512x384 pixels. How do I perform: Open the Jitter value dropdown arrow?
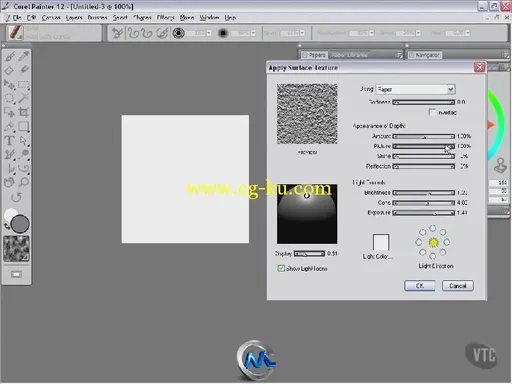[468, 33]
